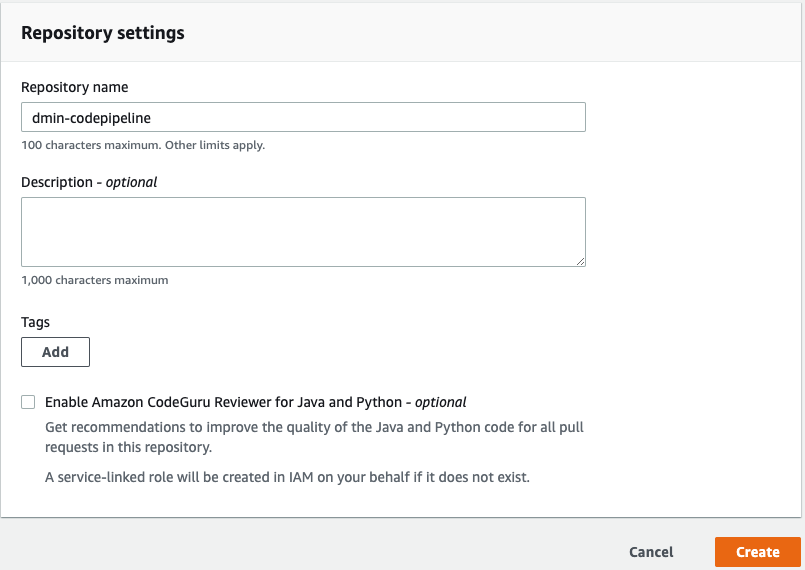Click the Cancel button

[651, 552]
